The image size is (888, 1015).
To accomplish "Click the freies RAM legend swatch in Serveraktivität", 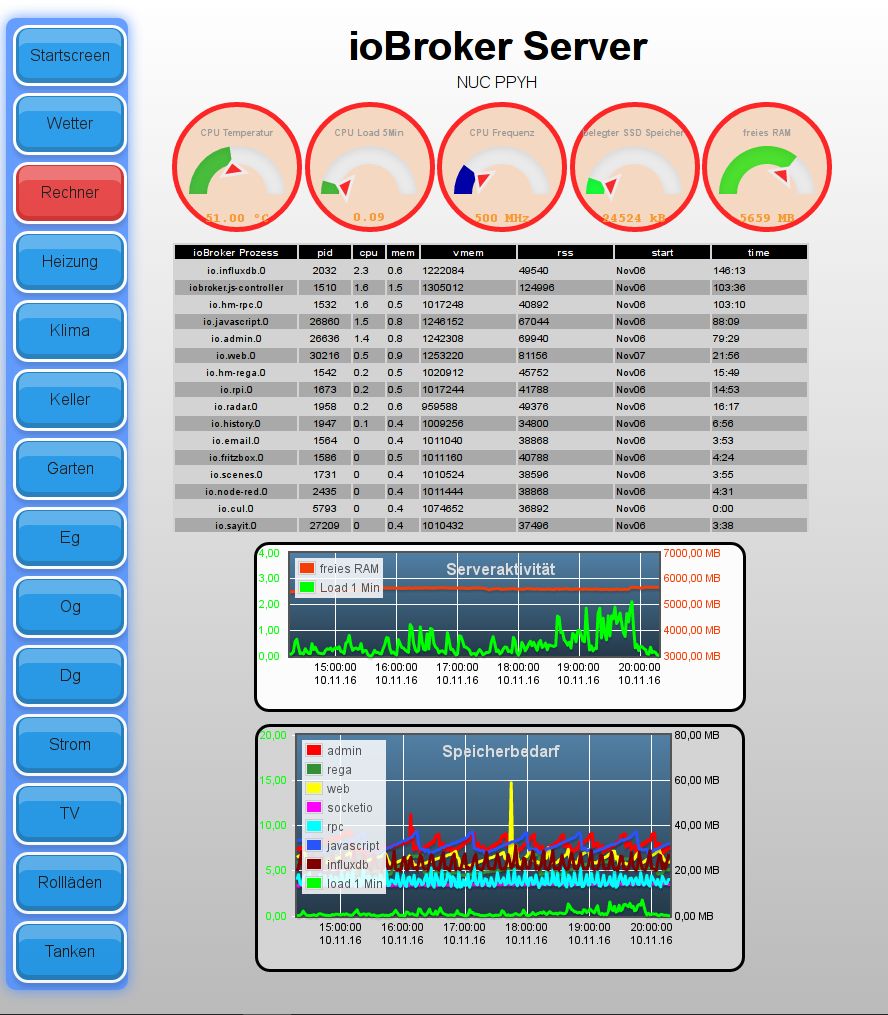I will (307, 568).
